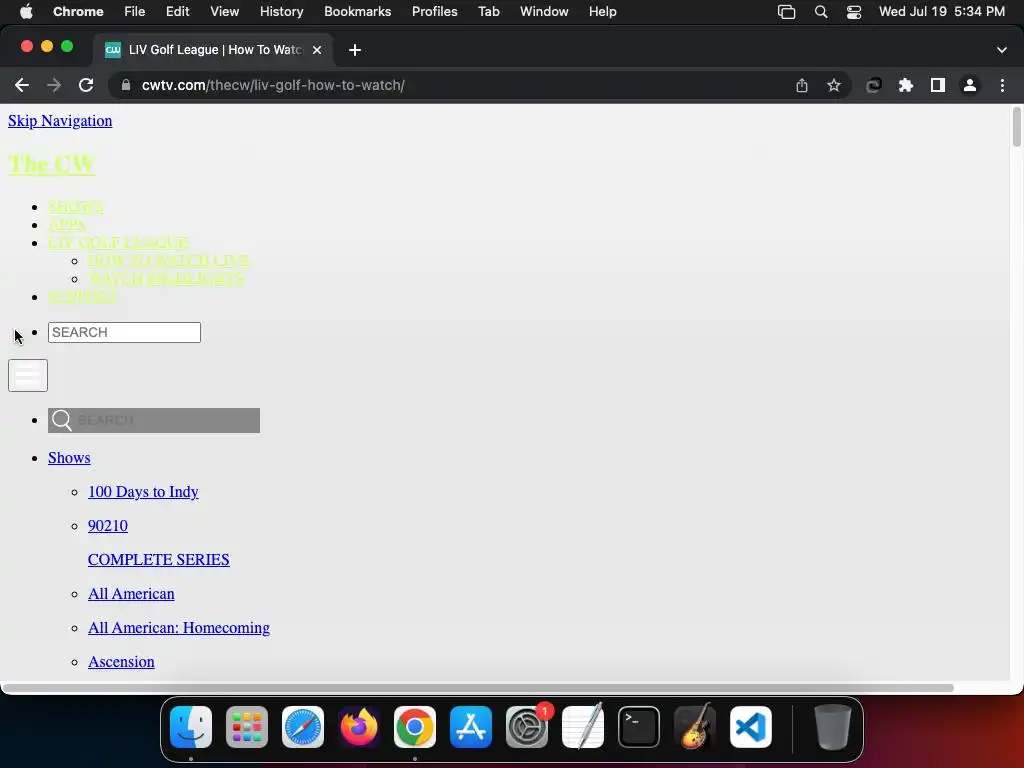The image size is (1024, 768).
Task: Open the SUPPORT nav link
Action: click(x=82, y=296)
